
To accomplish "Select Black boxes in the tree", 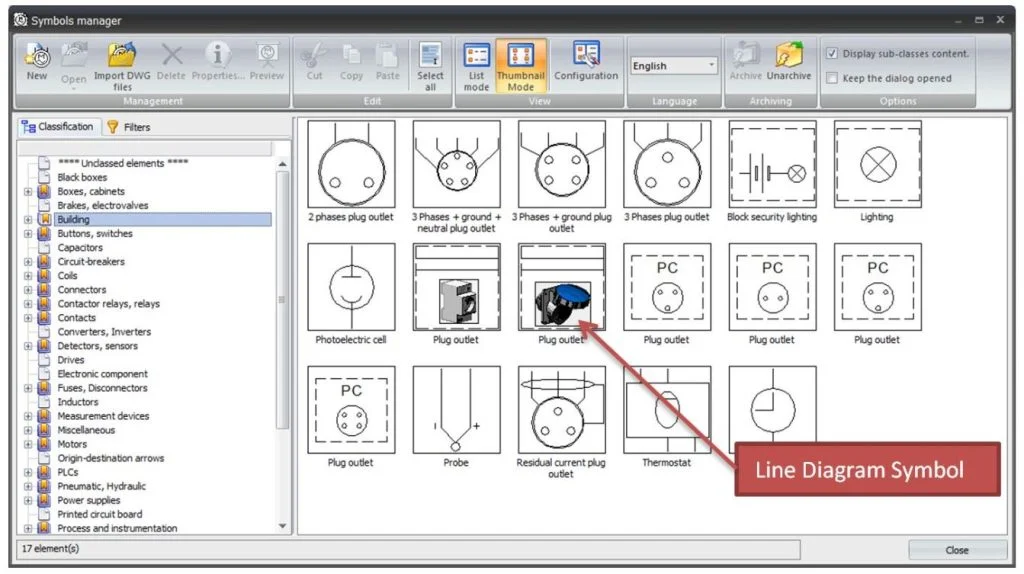I will click(82, 178).
